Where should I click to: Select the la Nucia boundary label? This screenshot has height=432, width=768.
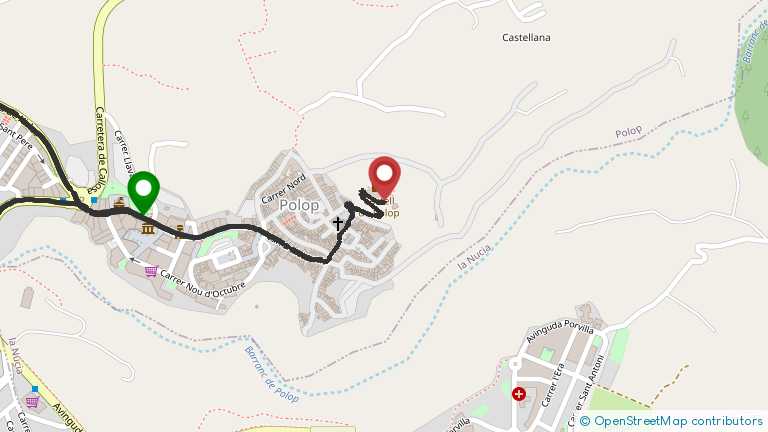[x=474, y=258]
